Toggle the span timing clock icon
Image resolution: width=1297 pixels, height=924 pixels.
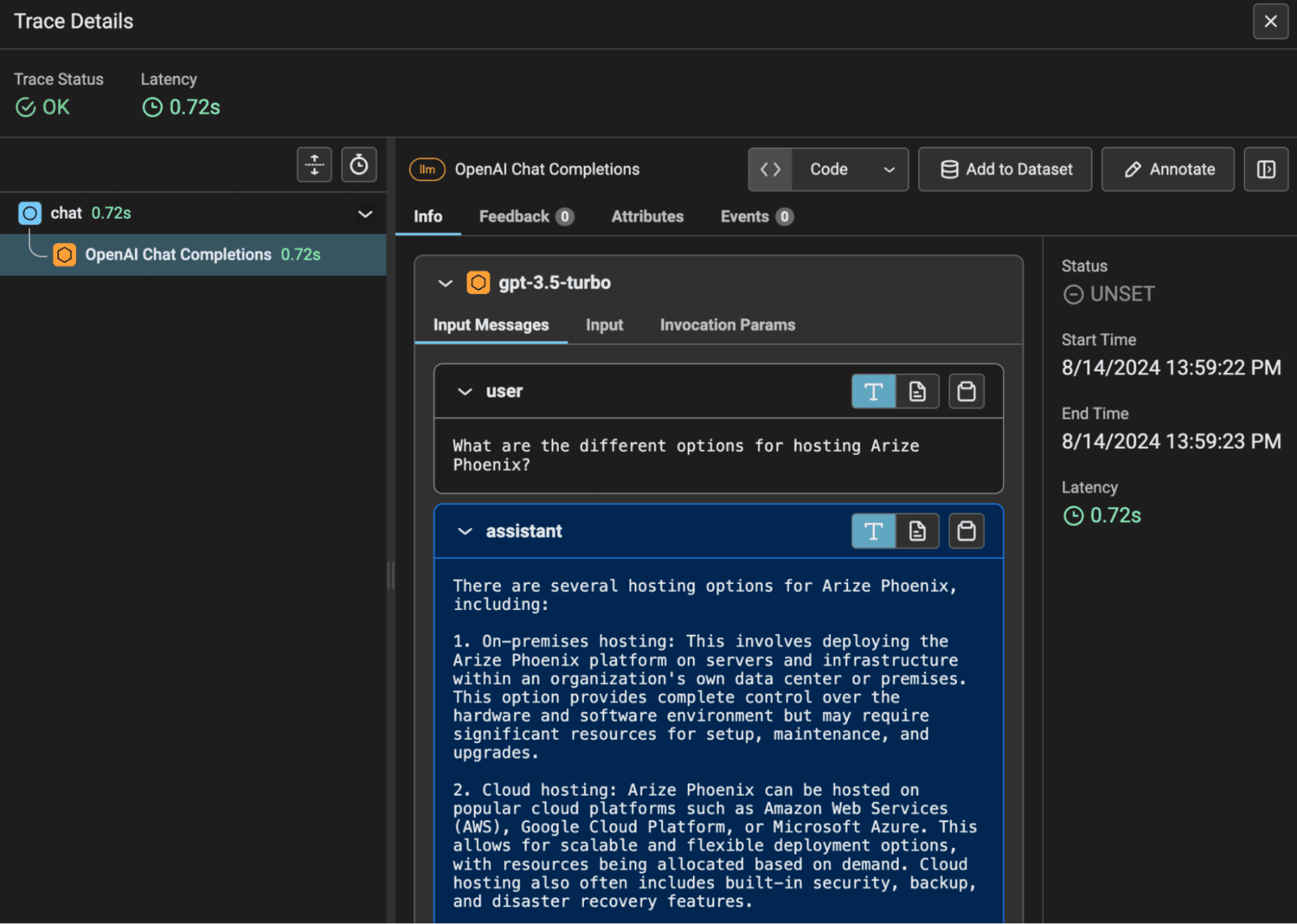[358, 165]
